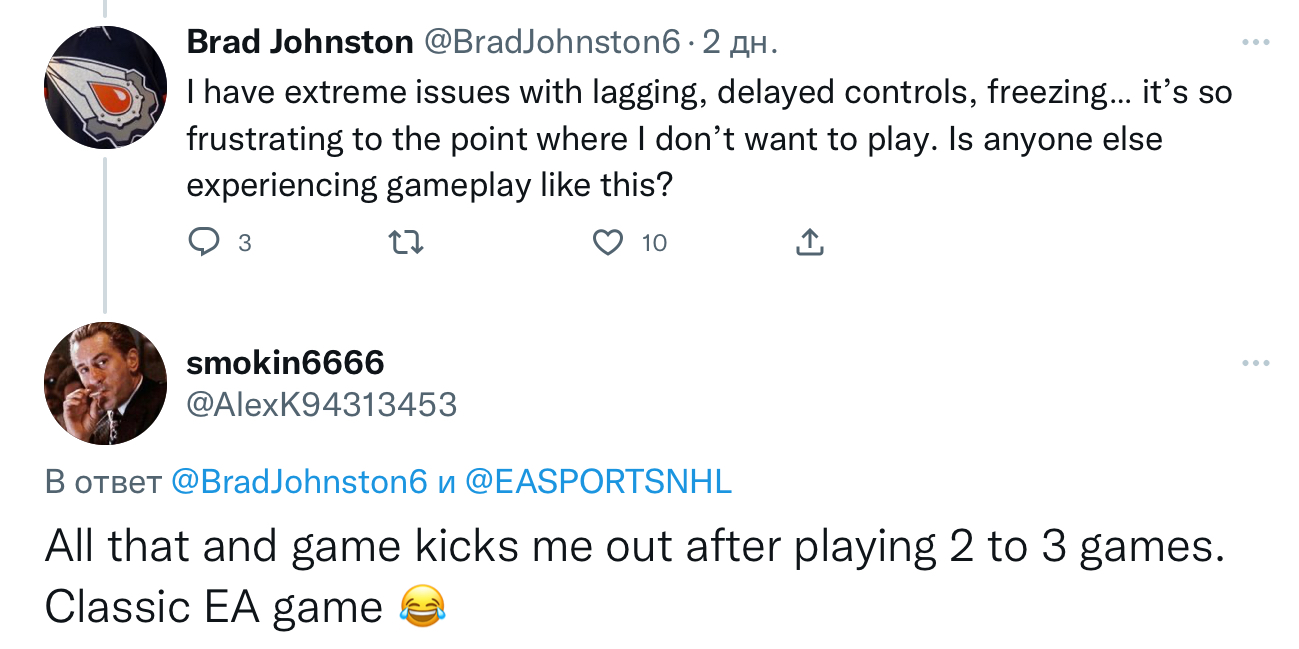Click the retweet icon
This screenshot has width=1299, height=649.
[x=406, y=242]
